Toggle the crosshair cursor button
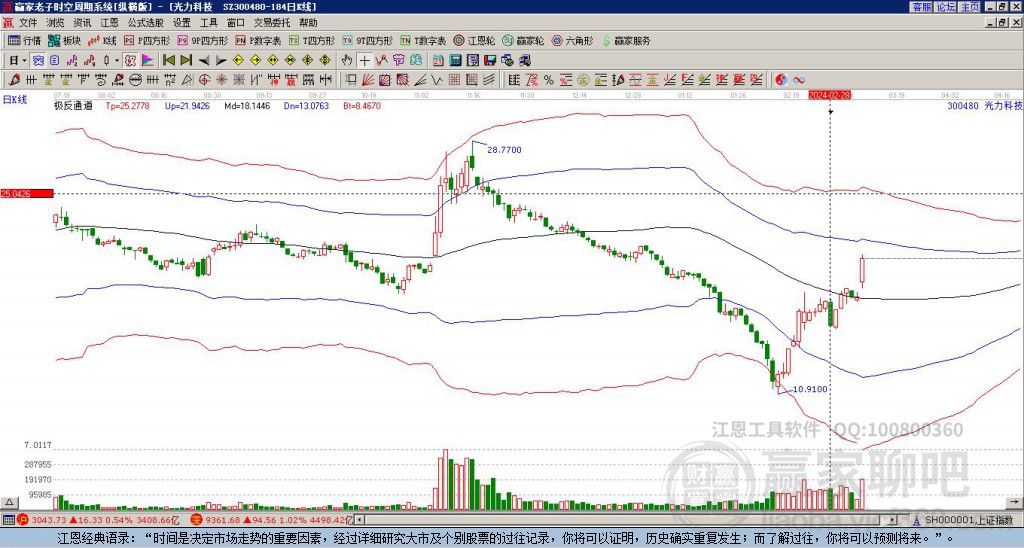The width and height of the screenshot is (1024, 548). coord(364,61)
